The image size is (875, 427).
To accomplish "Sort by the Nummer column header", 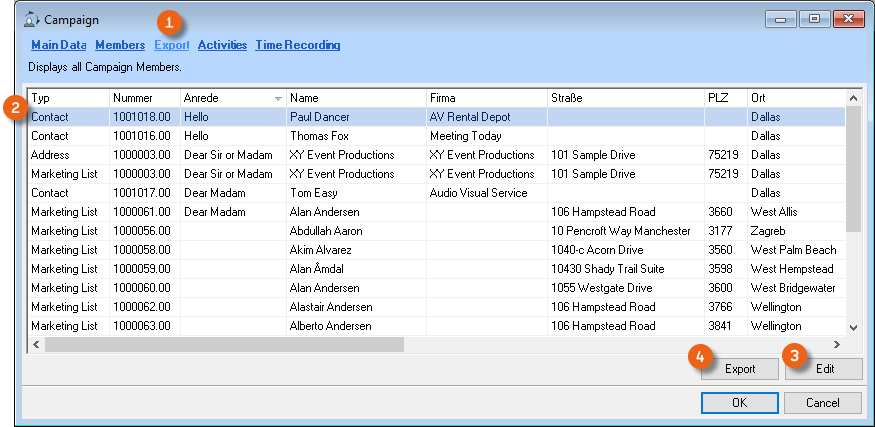I will pyautogui.click(x=144, y=98).
